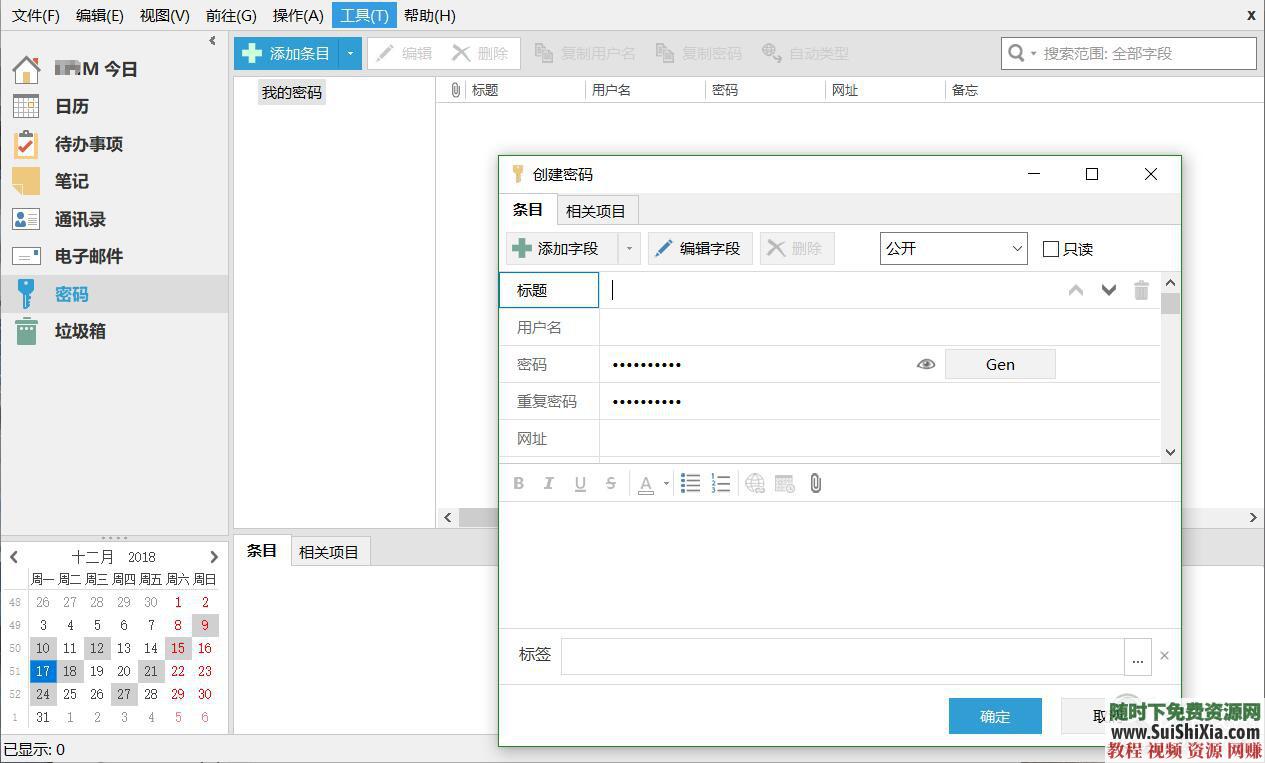Image resolution: width=1265 pixels, height=763 pixels.
Task: Toggle underline formatting
Action: (x=580, y=483)
